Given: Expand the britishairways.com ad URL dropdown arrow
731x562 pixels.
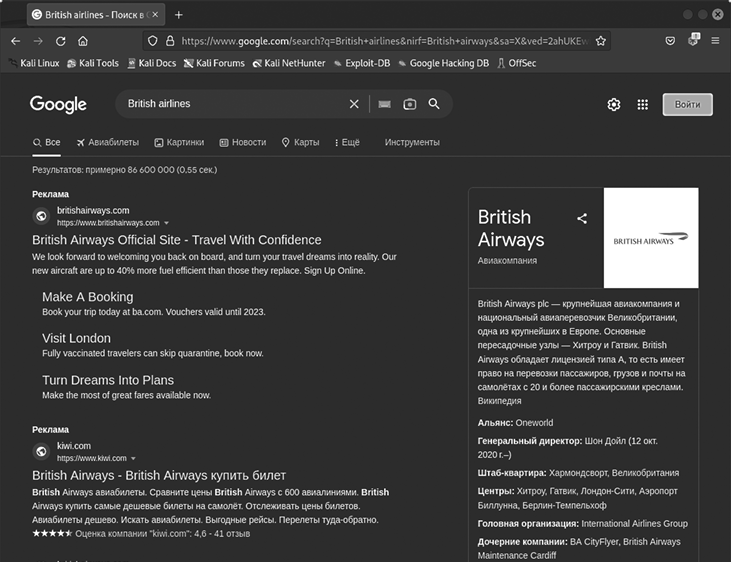Looking at the screenshot, I should (166, 223).
